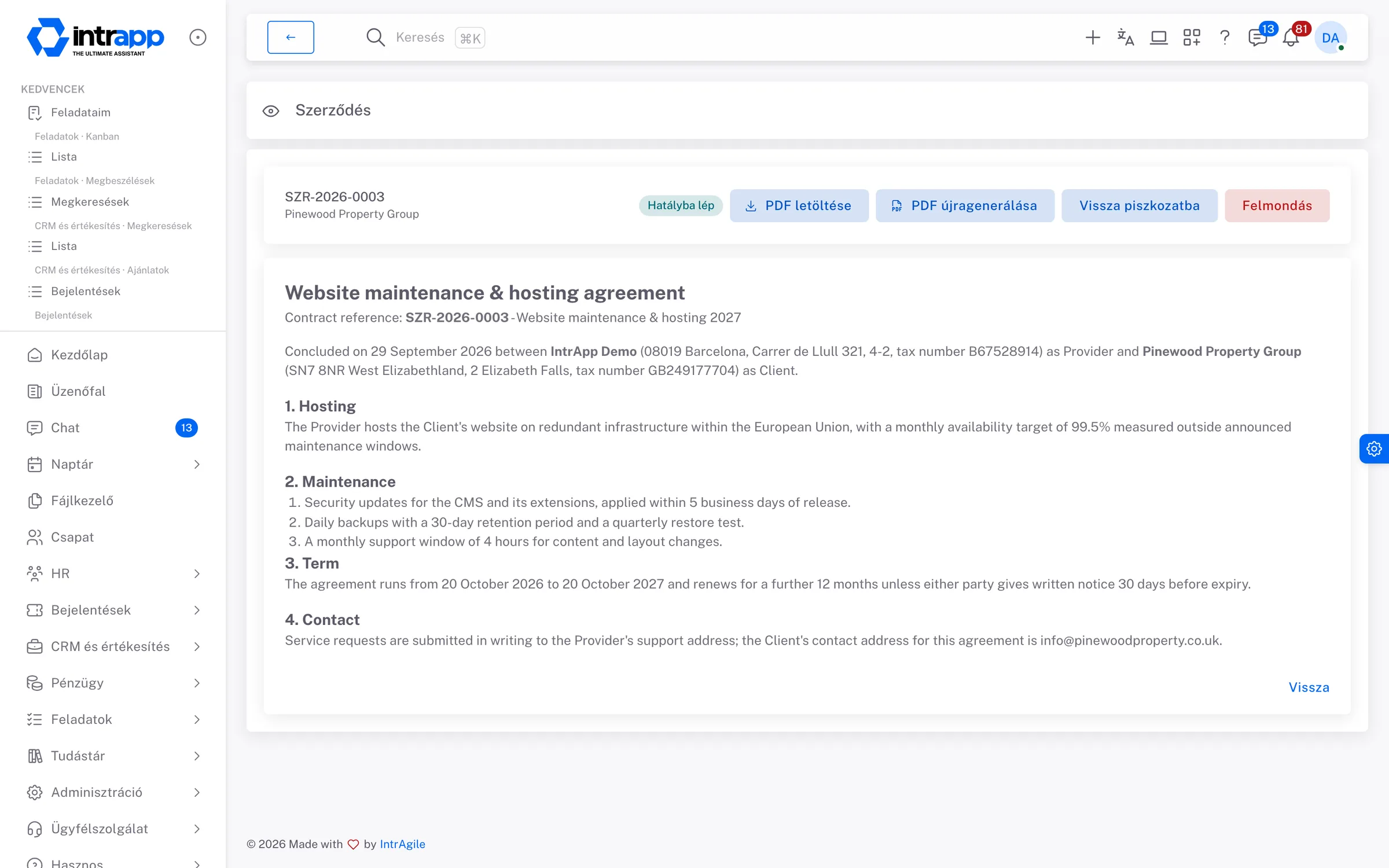Expand the HR menu chevron

[197, 573]
